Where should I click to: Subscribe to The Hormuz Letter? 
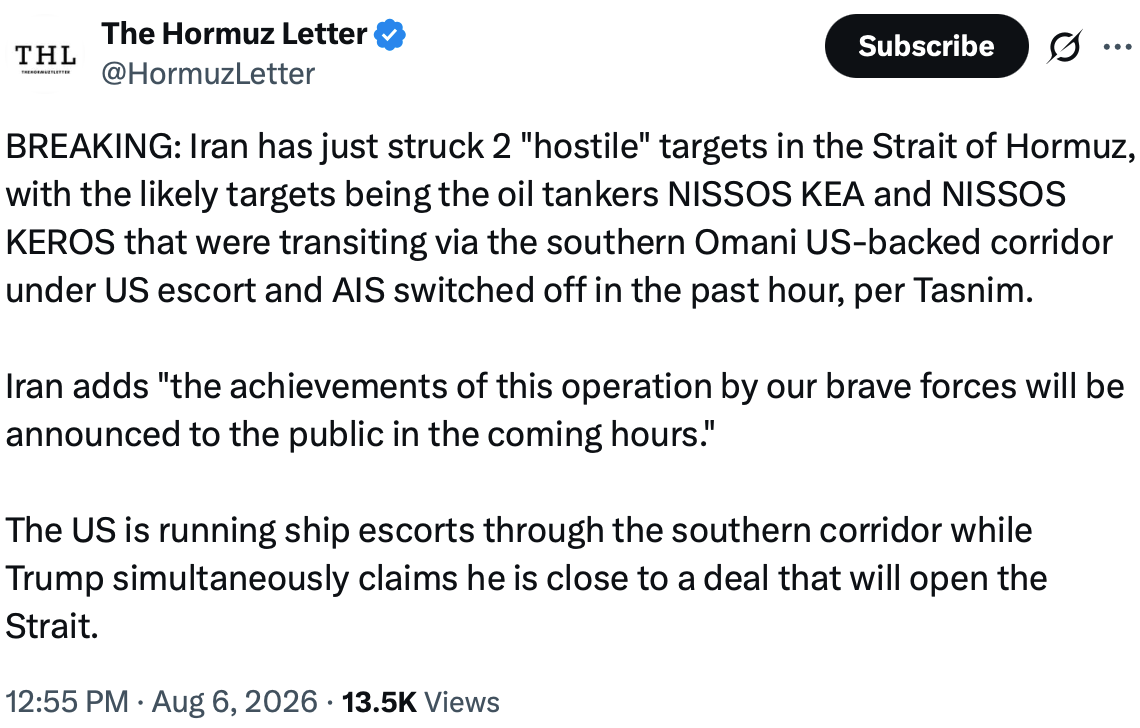pyautogui.click(x=926, y=46)
